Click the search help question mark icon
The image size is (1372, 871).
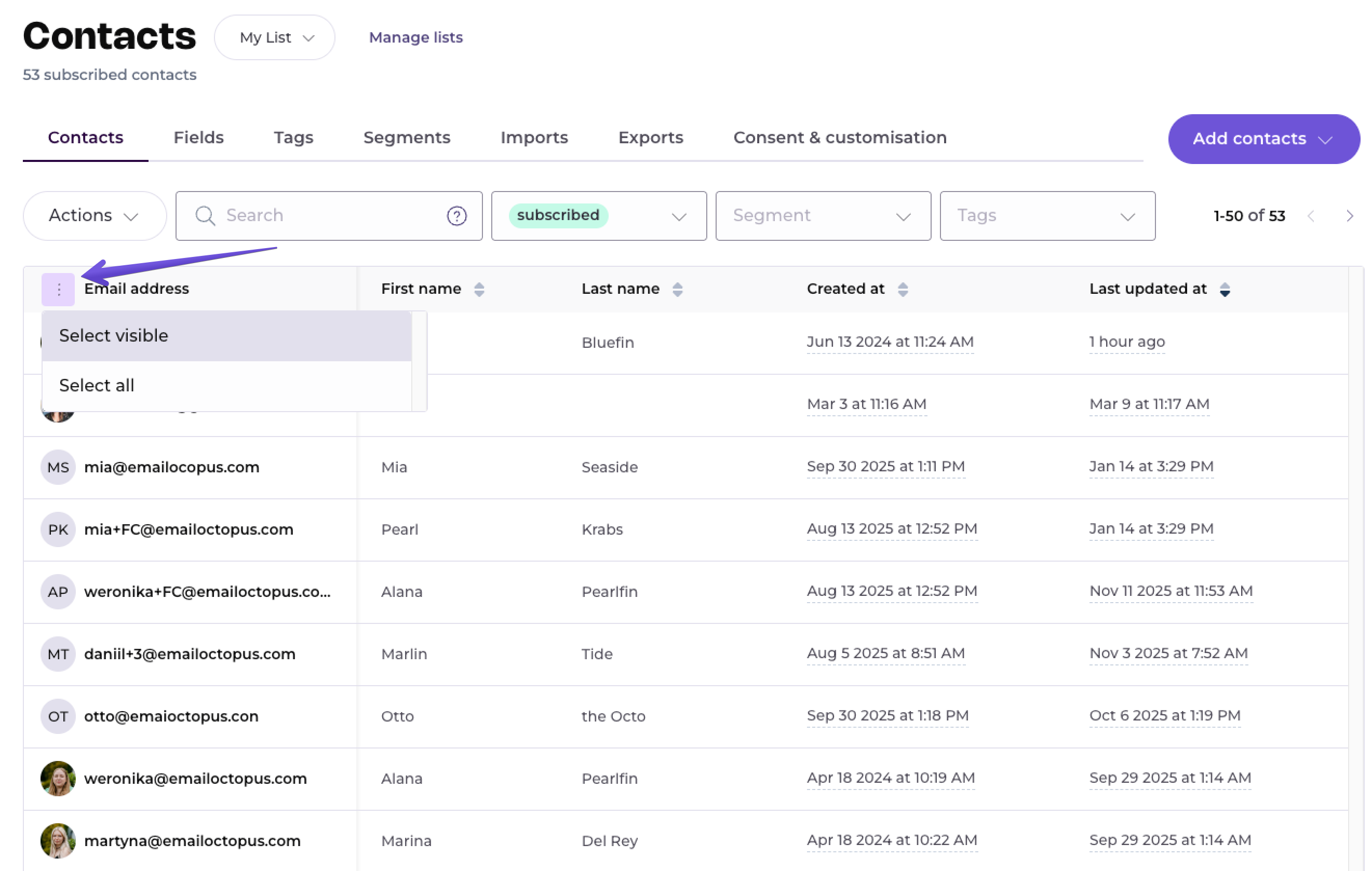tap(456, 216)
